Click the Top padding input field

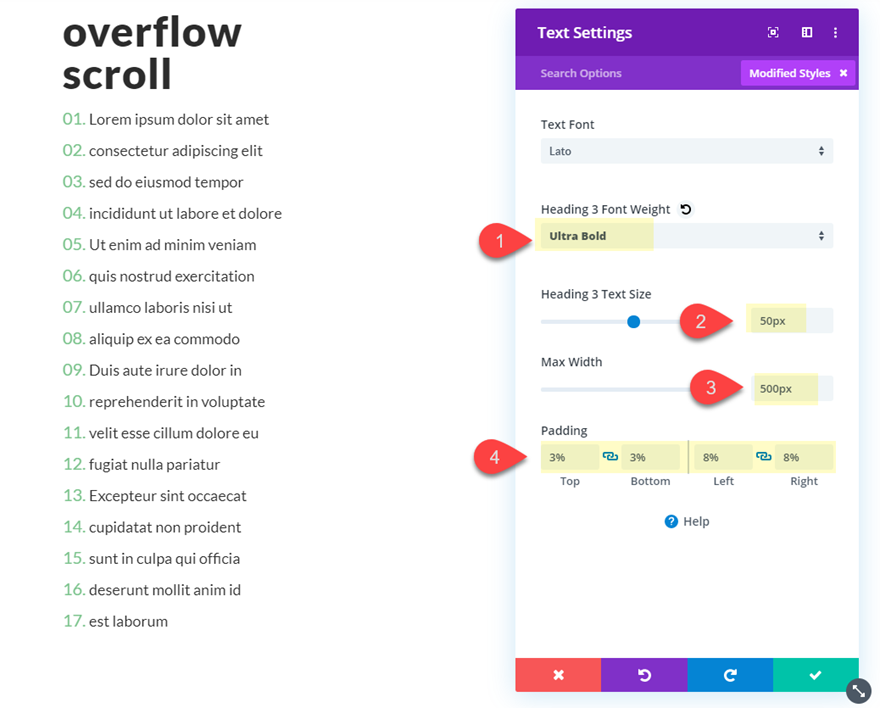tap(569, 457)
